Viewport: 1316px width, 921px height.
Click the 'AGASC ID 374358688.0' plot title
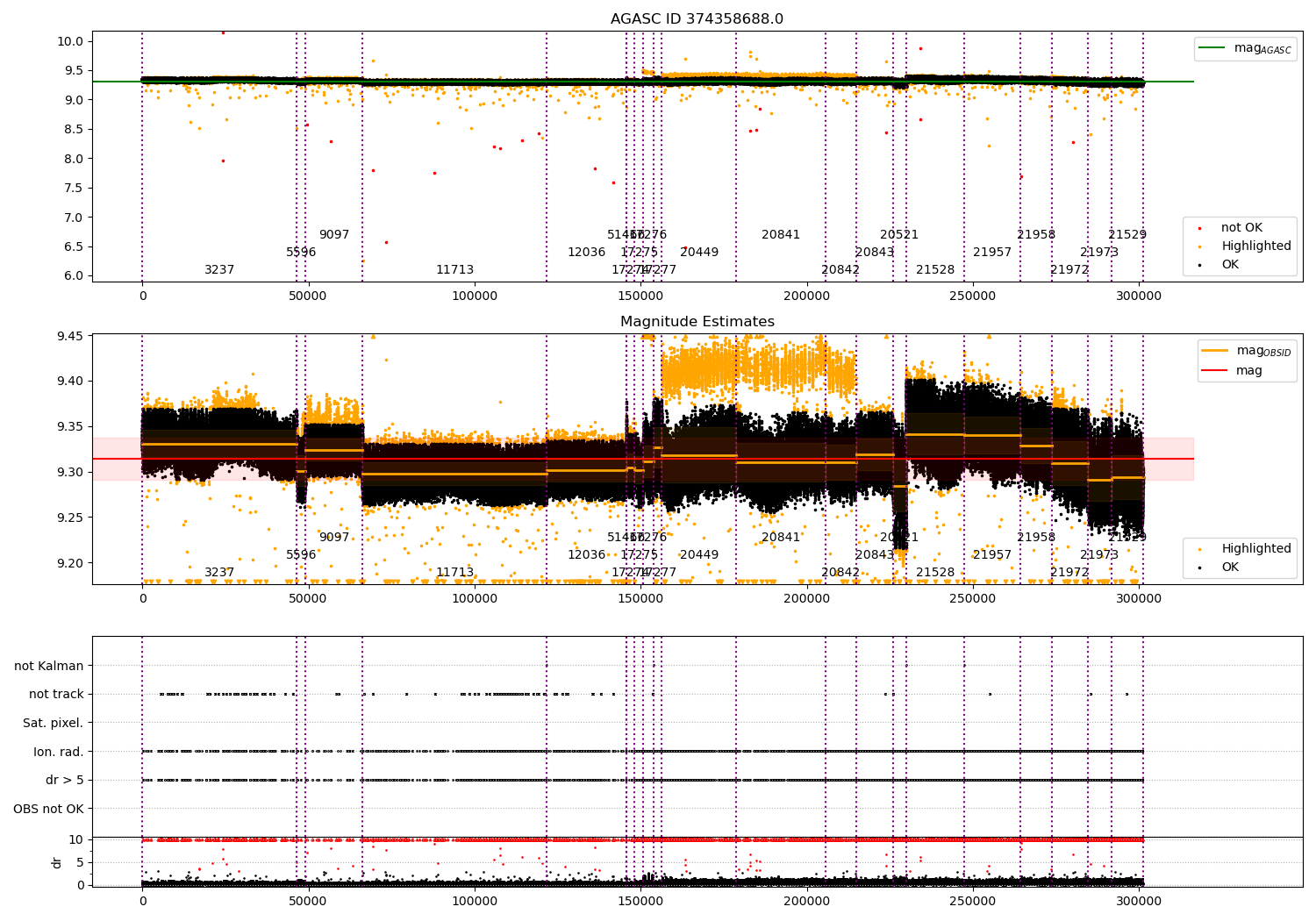[697, 19]
